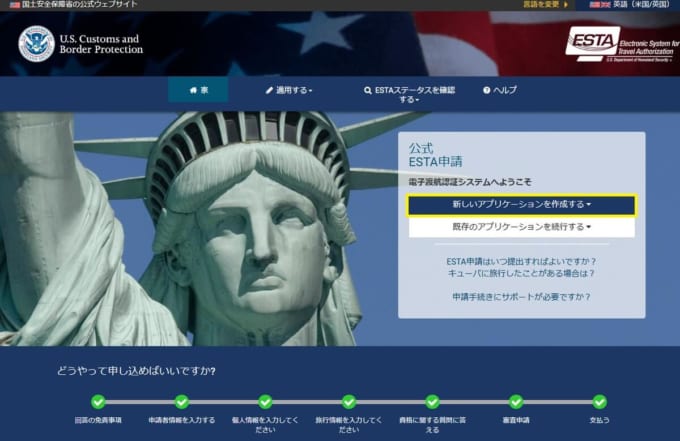Screen dimensions: 680x441
Task: Click the 公式 ESTA申請 heading
Action: pyautogui.click(x=435, y=155)
